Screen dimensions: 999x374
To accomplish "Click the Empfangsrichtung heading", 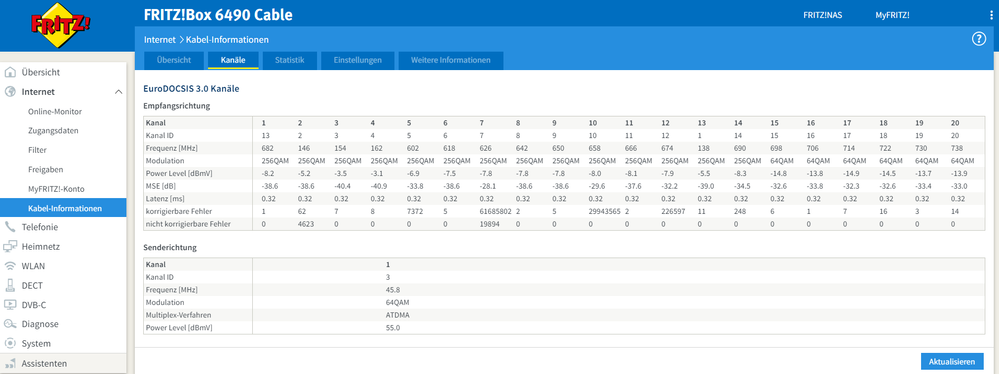I will (176, 105).
